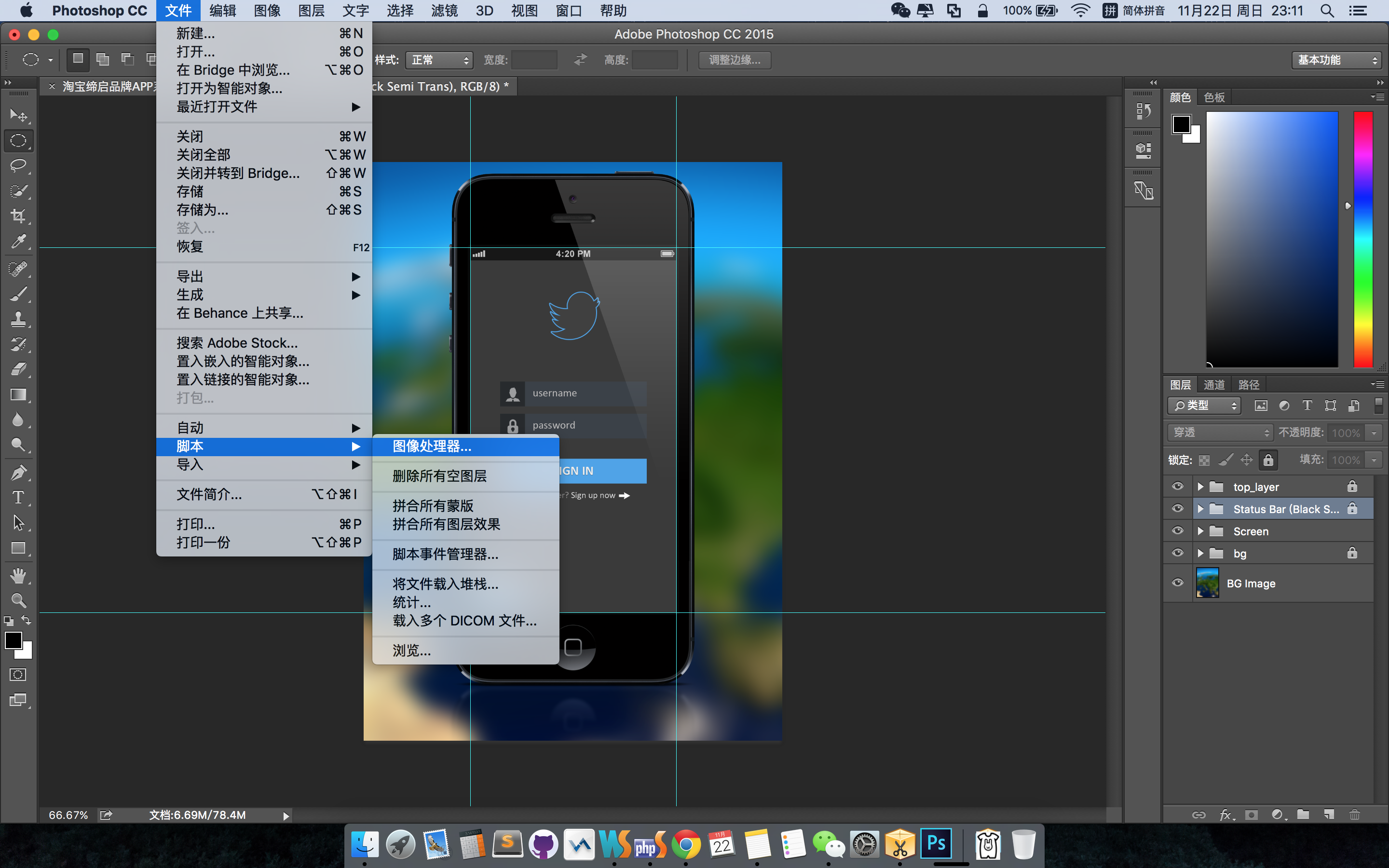The width and height of the screenshot is (1389, 868).
Task: Toggle Quick Mask mode
Action: [18, 675]
